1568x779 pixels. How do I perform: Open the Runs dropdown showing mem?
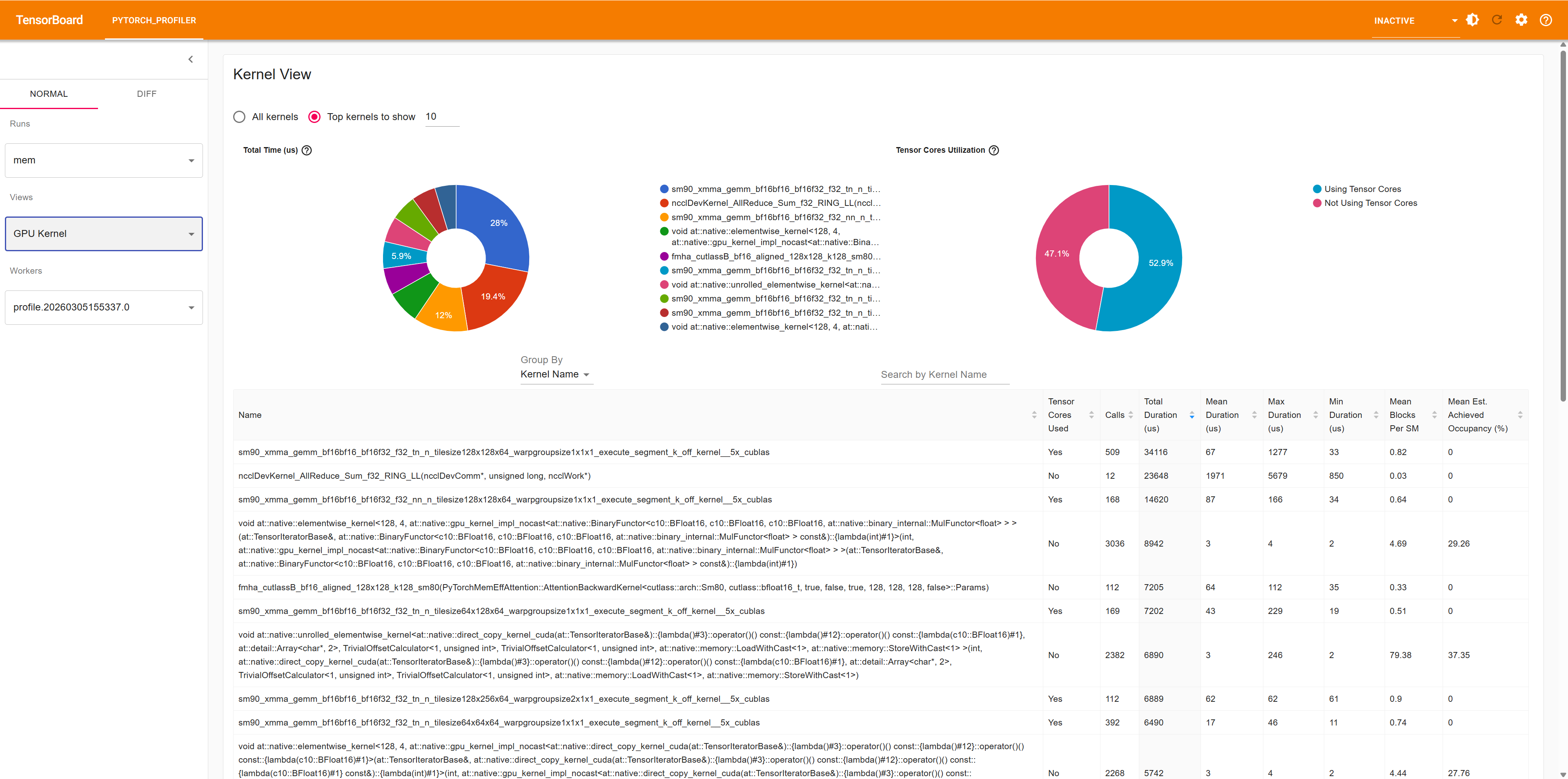point(103,160)
